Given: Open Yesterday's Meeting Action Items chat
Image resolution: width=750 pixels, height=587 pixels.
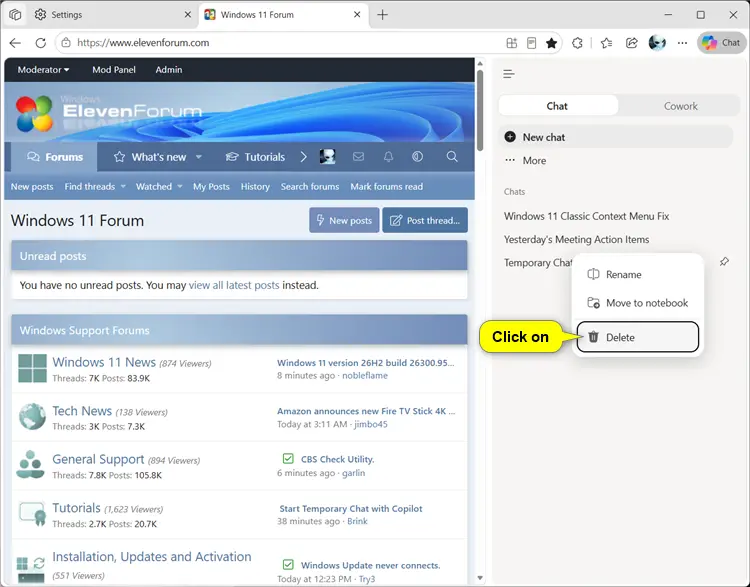Looking at the screenshot, I should (x=576, y=239).
